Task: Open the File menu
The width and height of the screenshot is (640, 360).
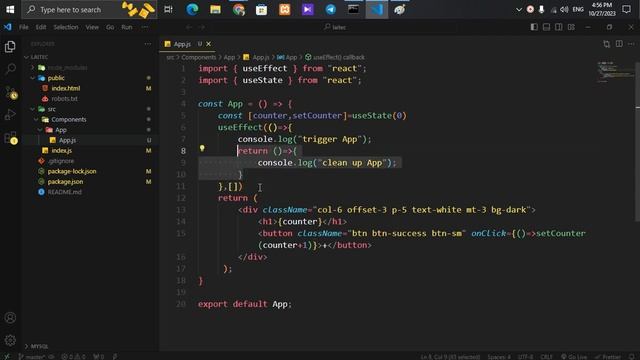Action: [24, 27]
